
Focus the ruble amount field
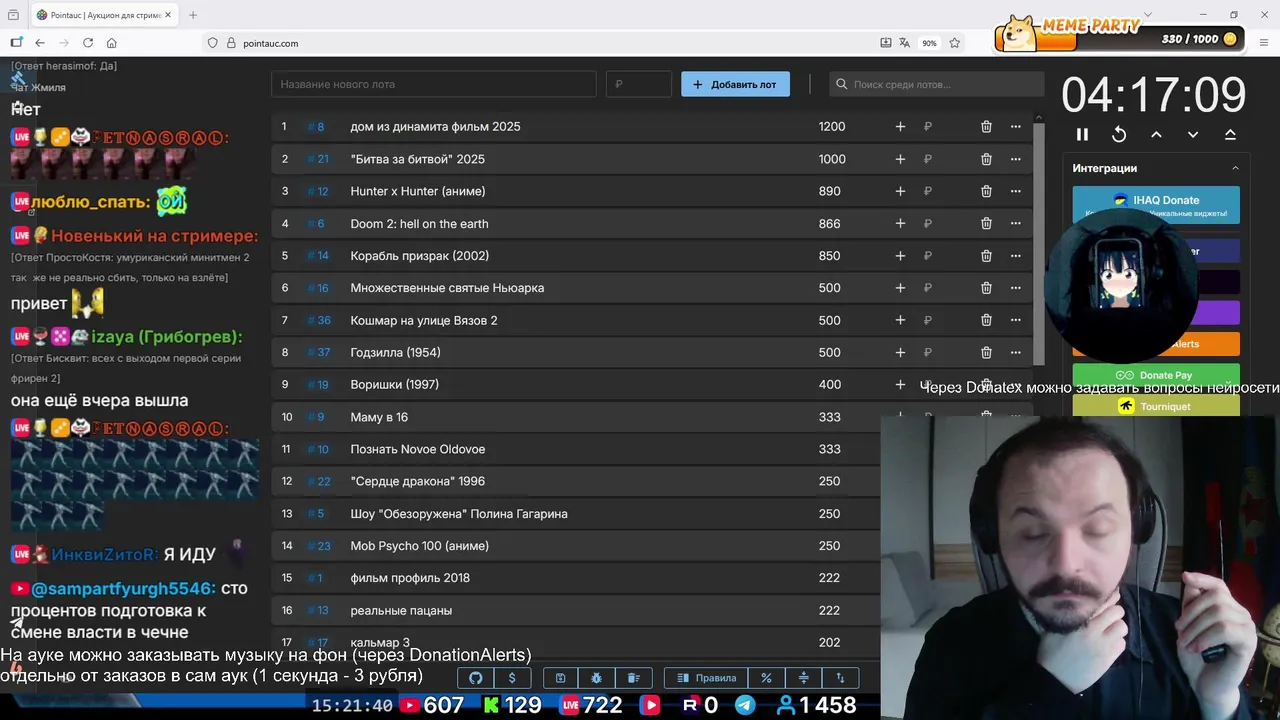pos(638,84)
